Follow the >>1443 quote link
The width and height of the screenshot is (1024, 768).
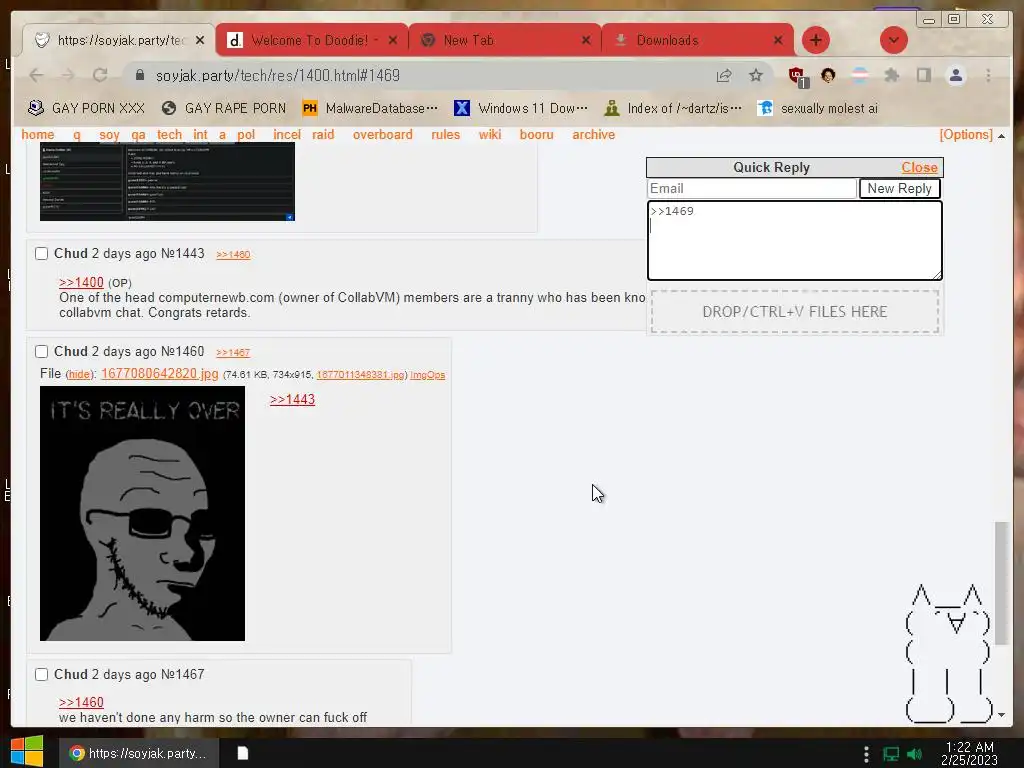point(292,400)
